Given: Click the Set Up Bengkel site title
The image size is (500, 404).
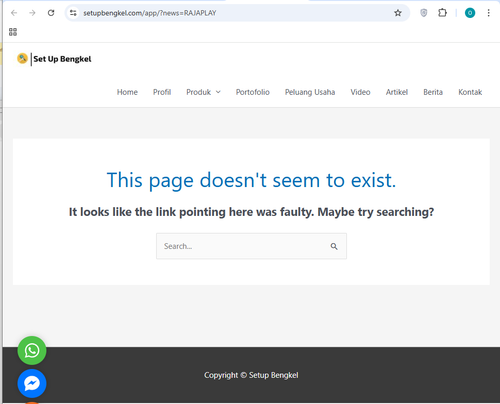Looking at the screenshot, I should [x=62, y=59].
